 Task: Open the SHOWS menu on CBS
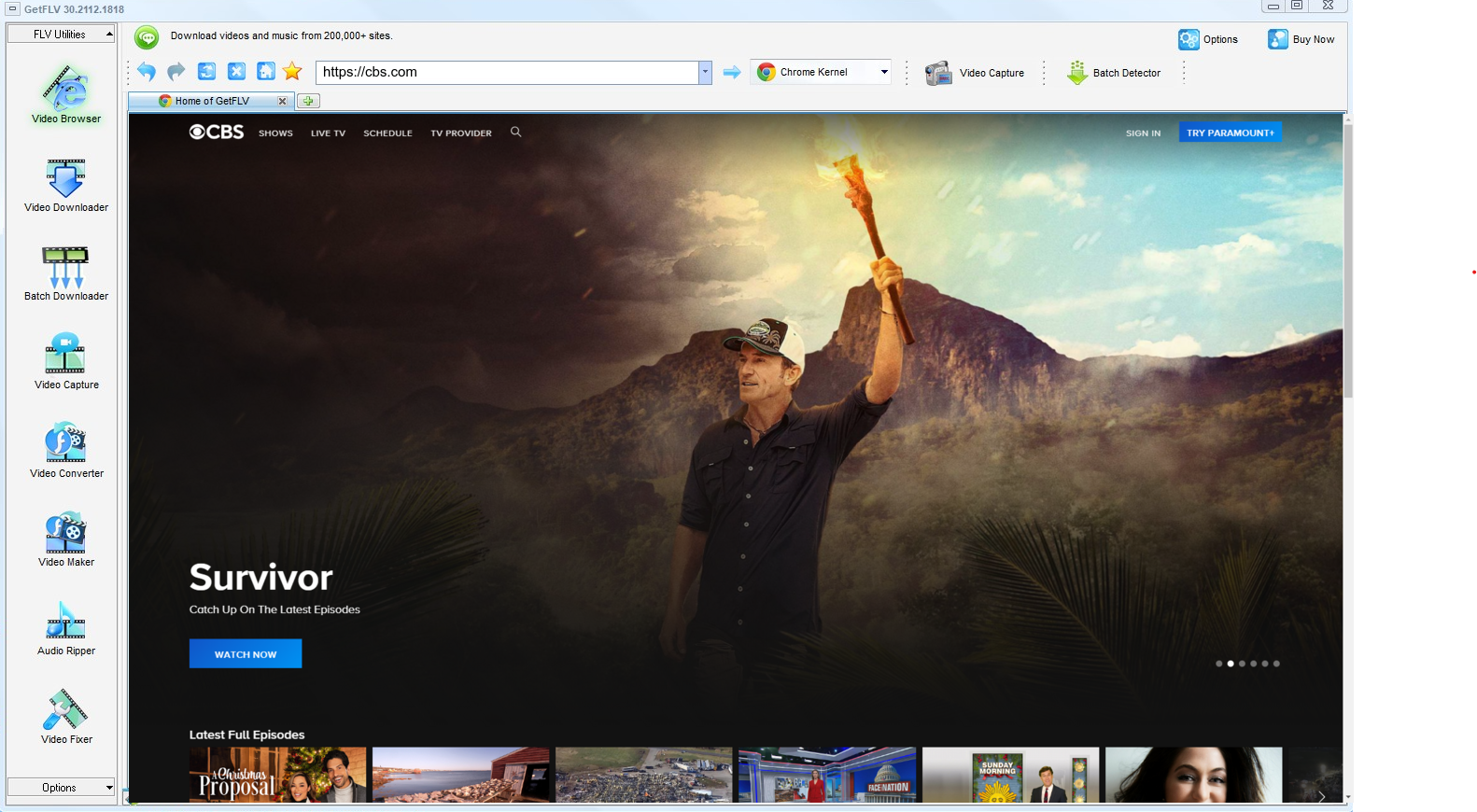click(x=275, y=133)
